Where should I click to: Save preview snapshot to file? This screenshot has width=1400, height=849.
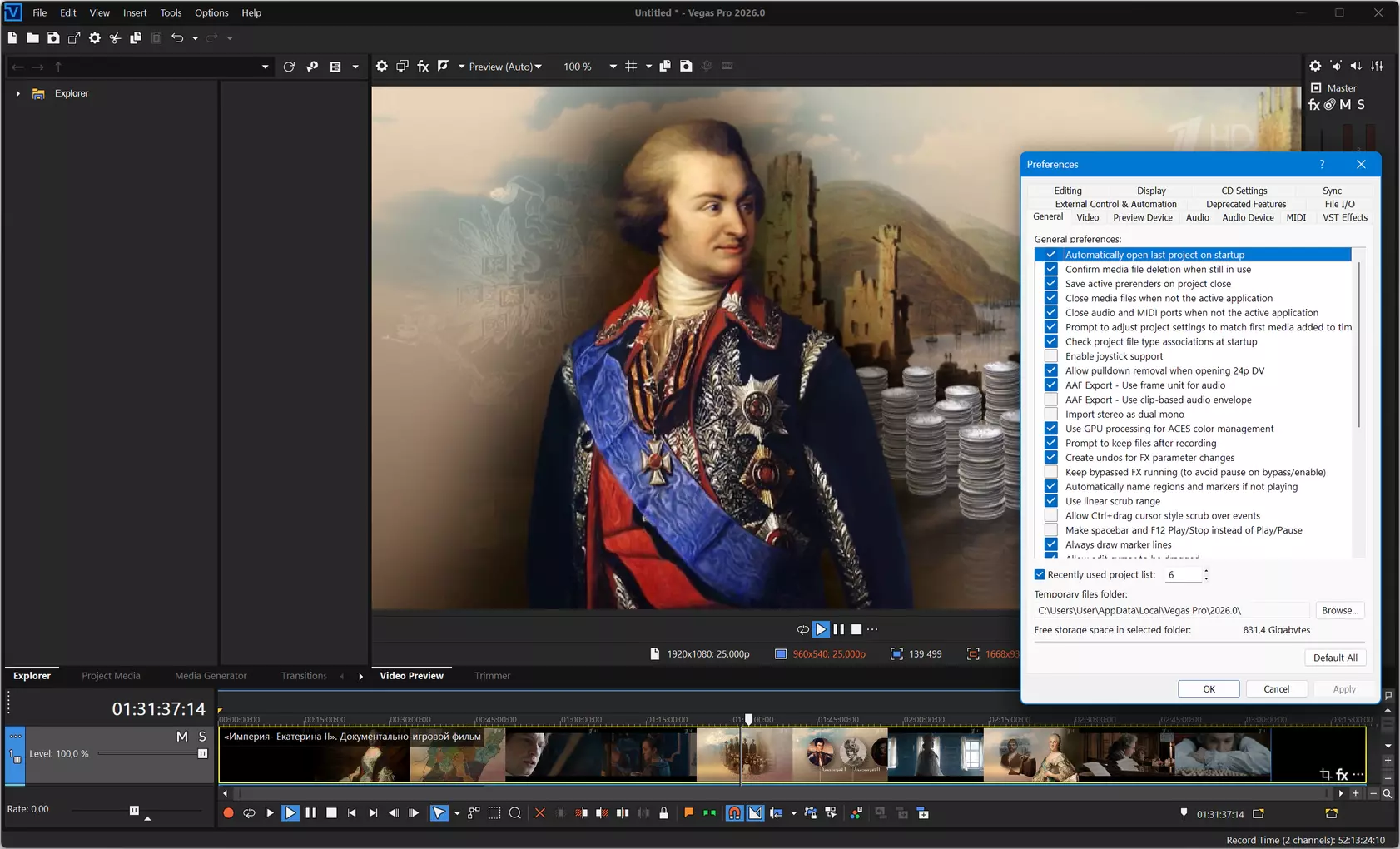pyautogui.click(x=686, y=67)
